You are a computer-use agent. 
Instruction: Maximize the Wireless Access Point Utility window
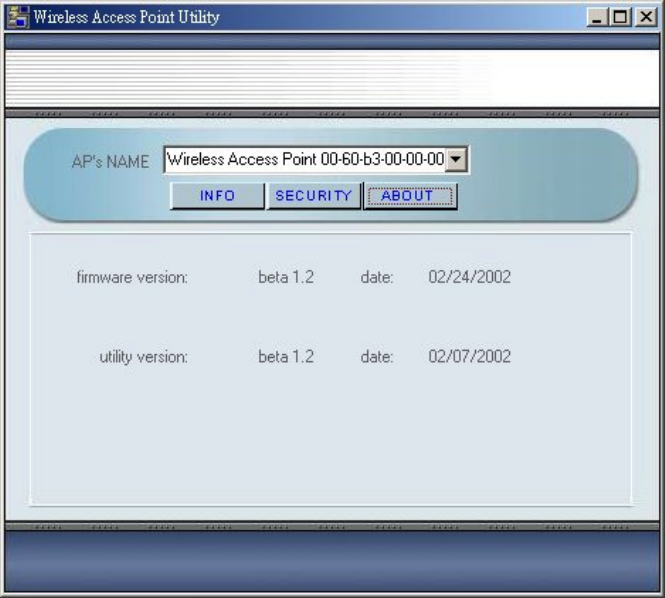click(x=620, y=17)
